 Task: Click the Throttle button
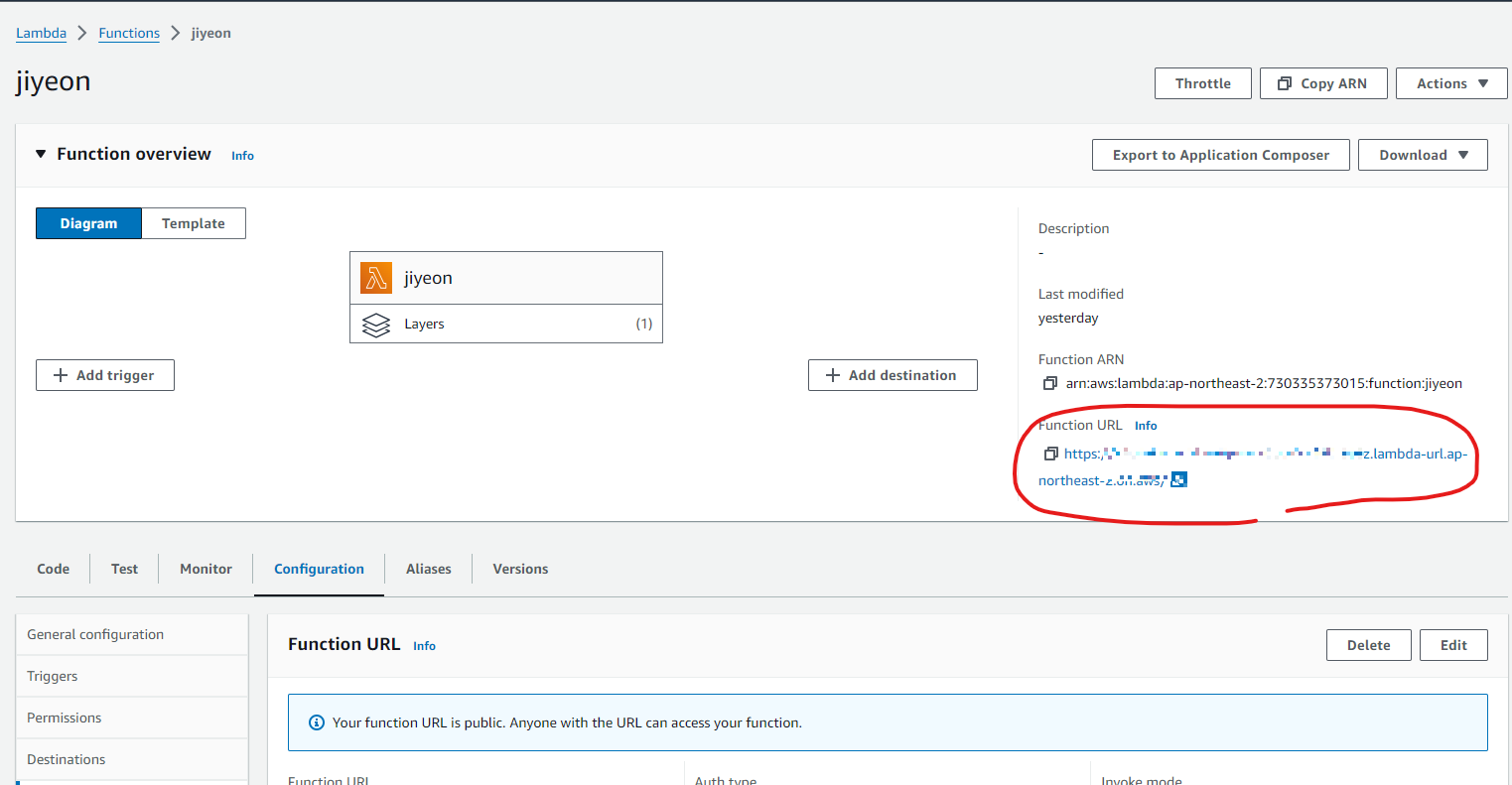point(1202,83)
